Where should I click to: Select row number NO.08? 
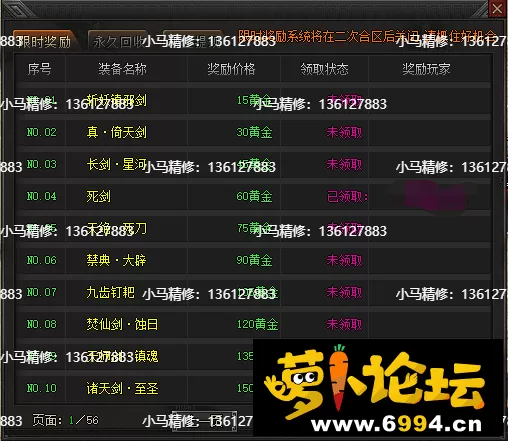tap(42, 324)
